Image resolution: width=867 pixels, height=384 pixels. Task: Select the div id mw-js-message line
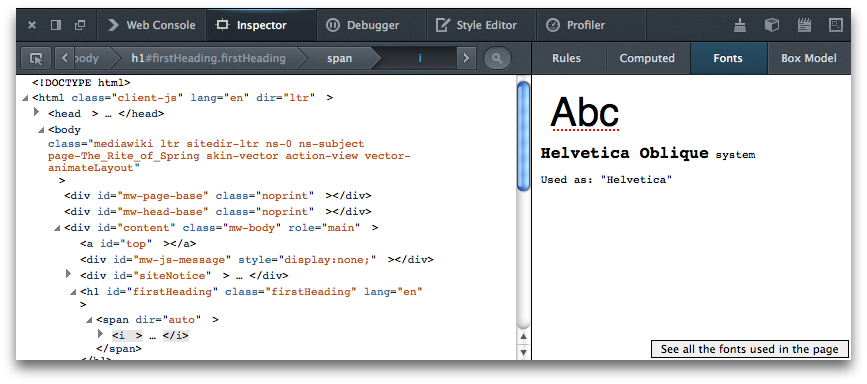tap(257, 260)
